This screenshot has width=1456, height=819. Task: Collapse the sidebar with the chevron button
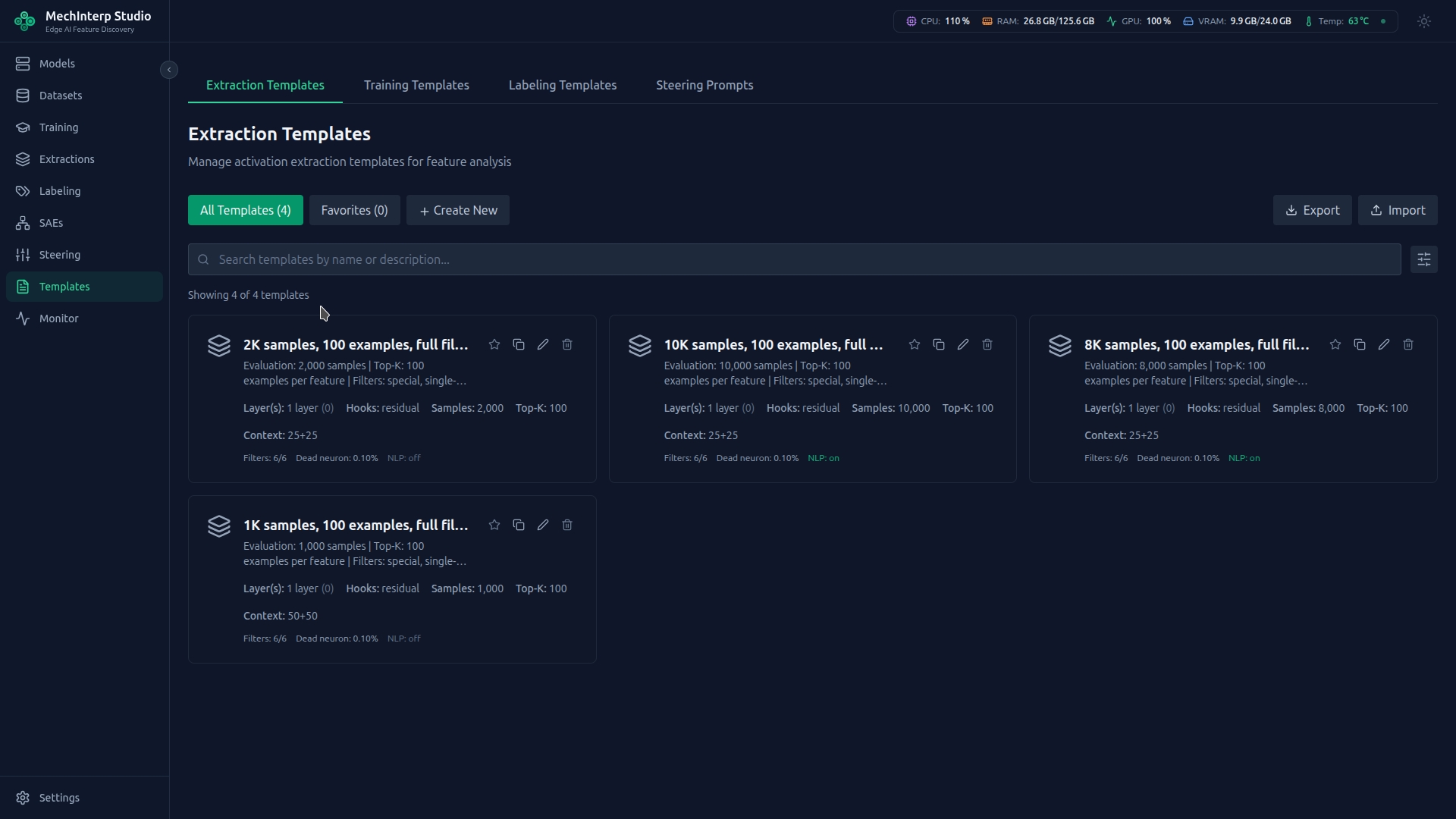pyautogui.click(x=169, y=70)
